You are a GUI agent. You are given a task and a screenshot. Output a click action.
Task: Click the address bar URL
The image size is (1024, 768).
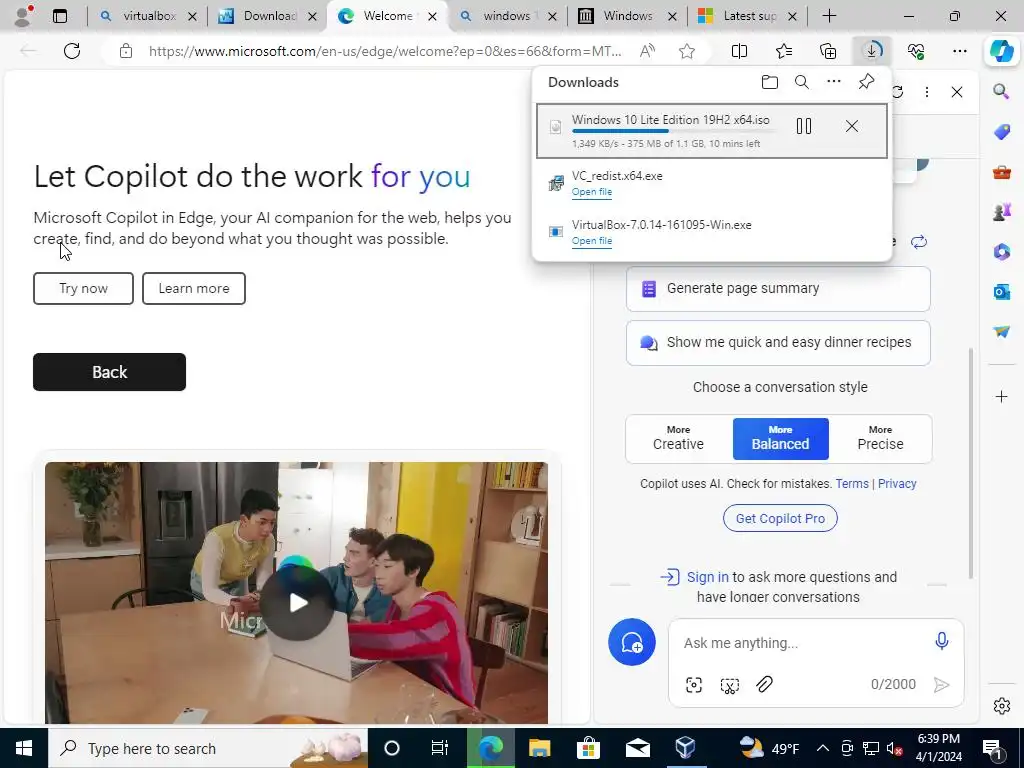click(385, 51)
